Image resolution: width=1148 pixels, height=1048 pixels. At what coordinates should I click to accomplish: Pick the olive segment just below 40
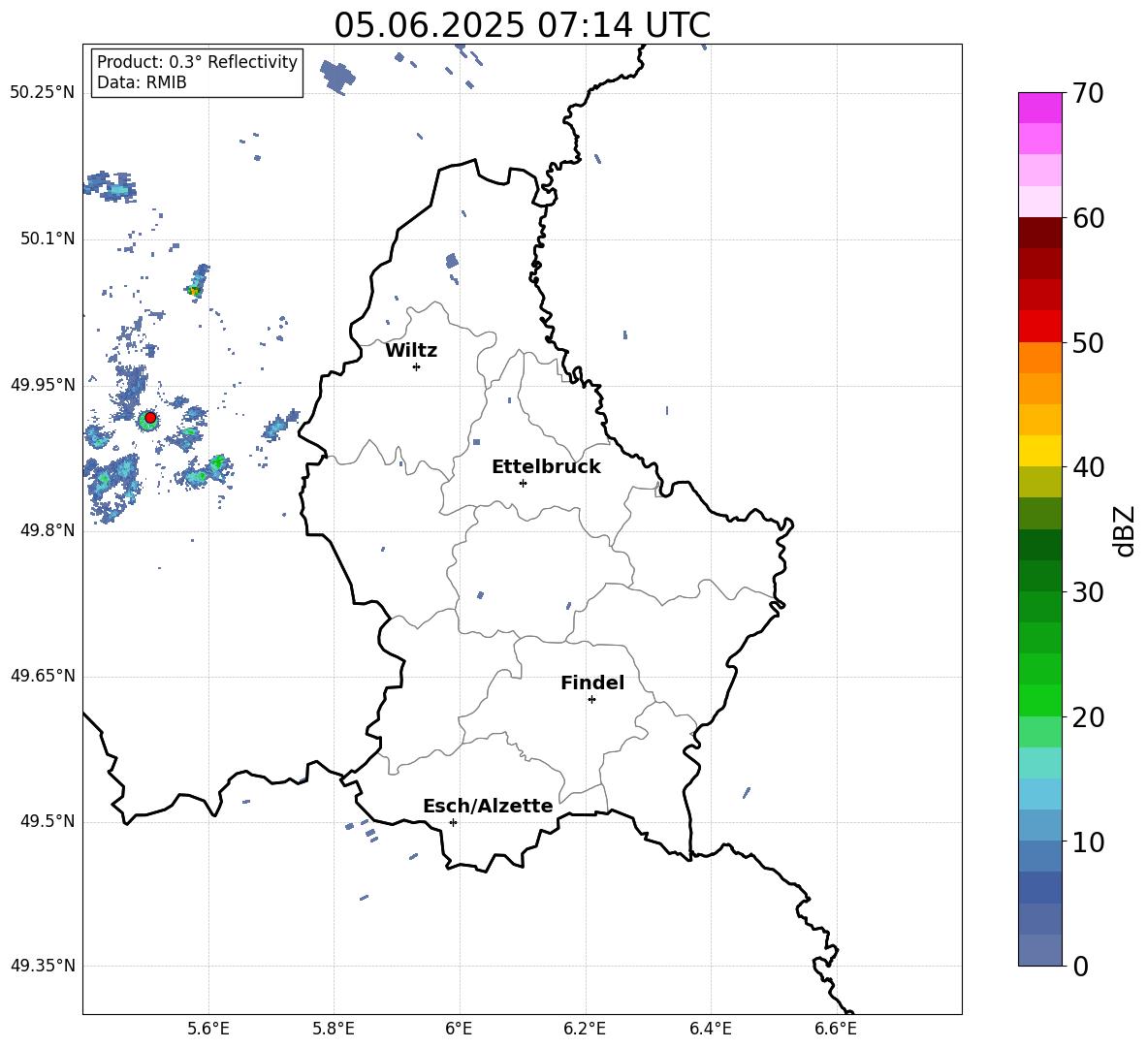(1040, 482)
